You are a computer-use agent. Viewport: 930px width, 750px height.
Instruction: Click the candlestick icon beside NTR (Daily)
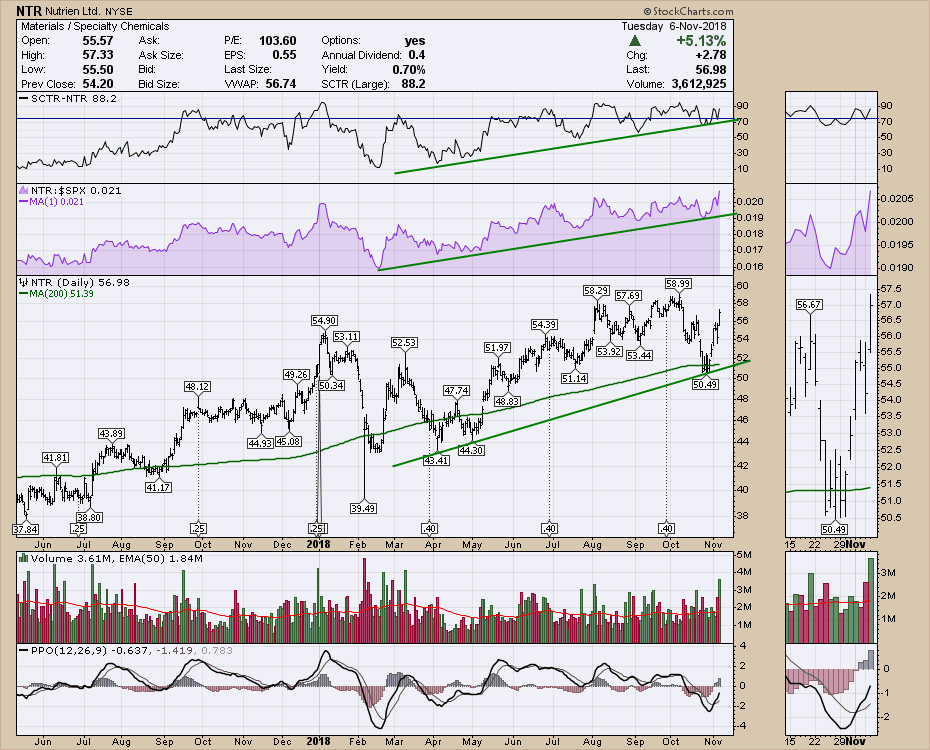point(24,282)
